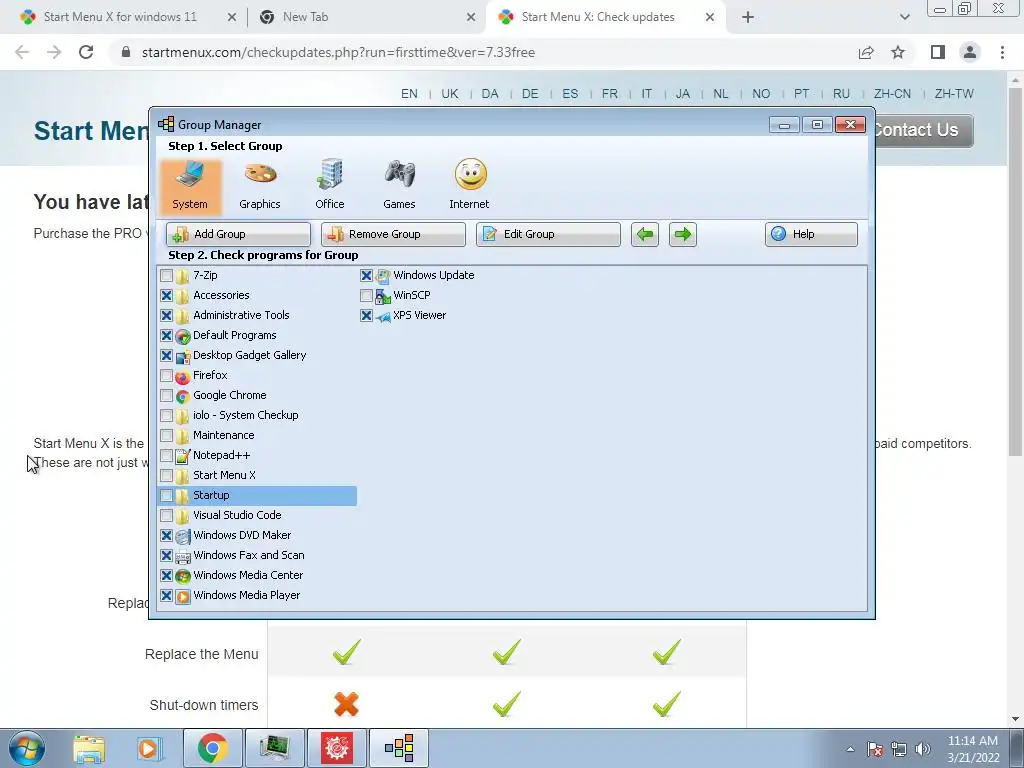Switch page language to FR
1024x768 pixels.
pos(609,93)
